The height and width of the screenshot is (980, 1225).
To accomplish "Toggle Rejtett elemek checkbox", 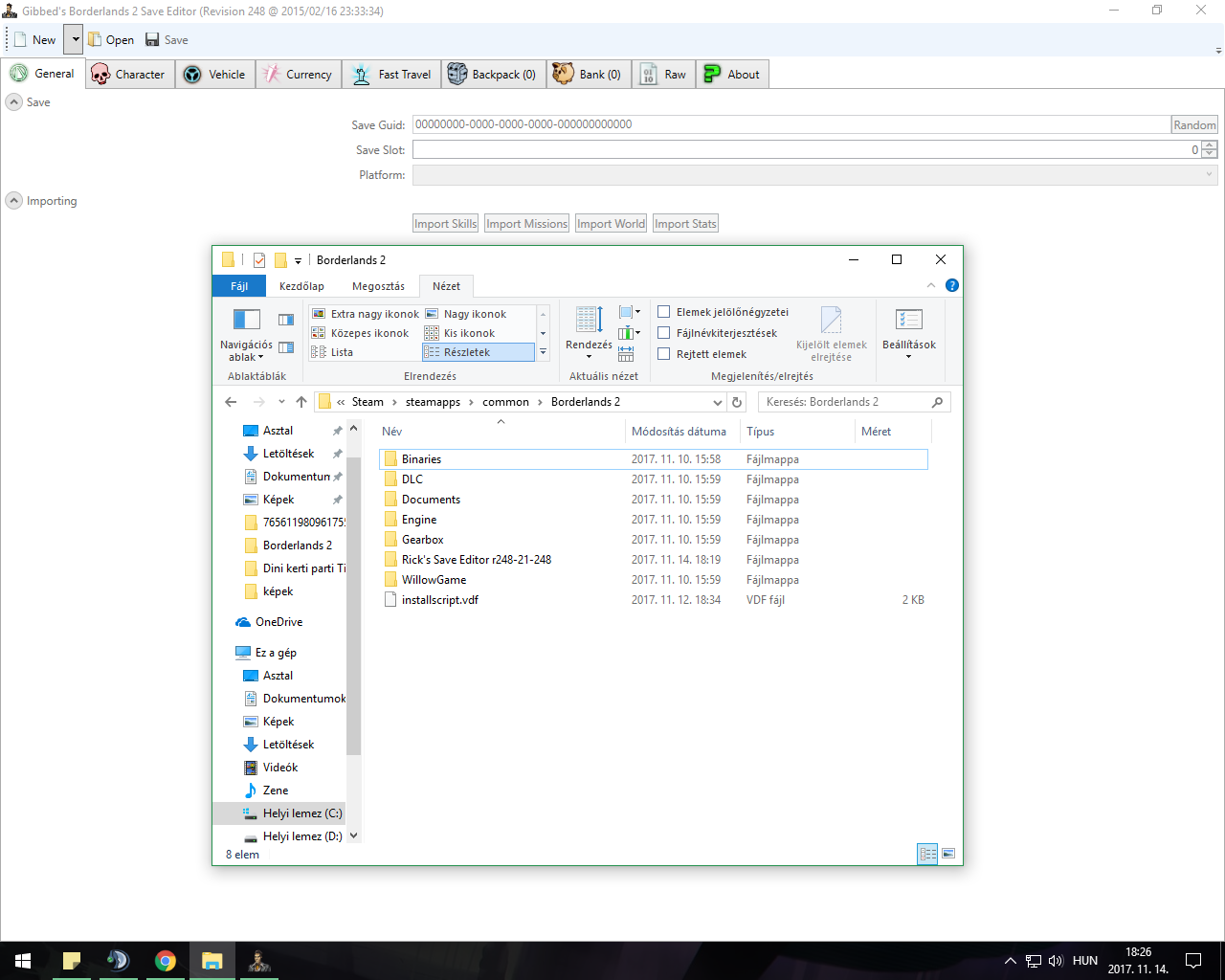I will 664,354.
